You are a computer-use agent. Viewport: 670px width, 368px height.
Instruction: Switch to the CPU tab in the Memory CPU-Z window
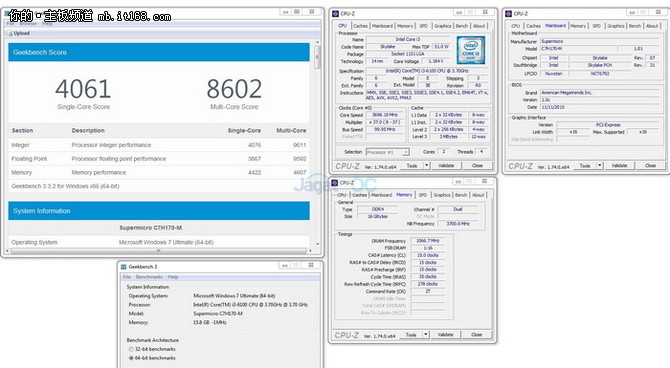coord(342,195)
